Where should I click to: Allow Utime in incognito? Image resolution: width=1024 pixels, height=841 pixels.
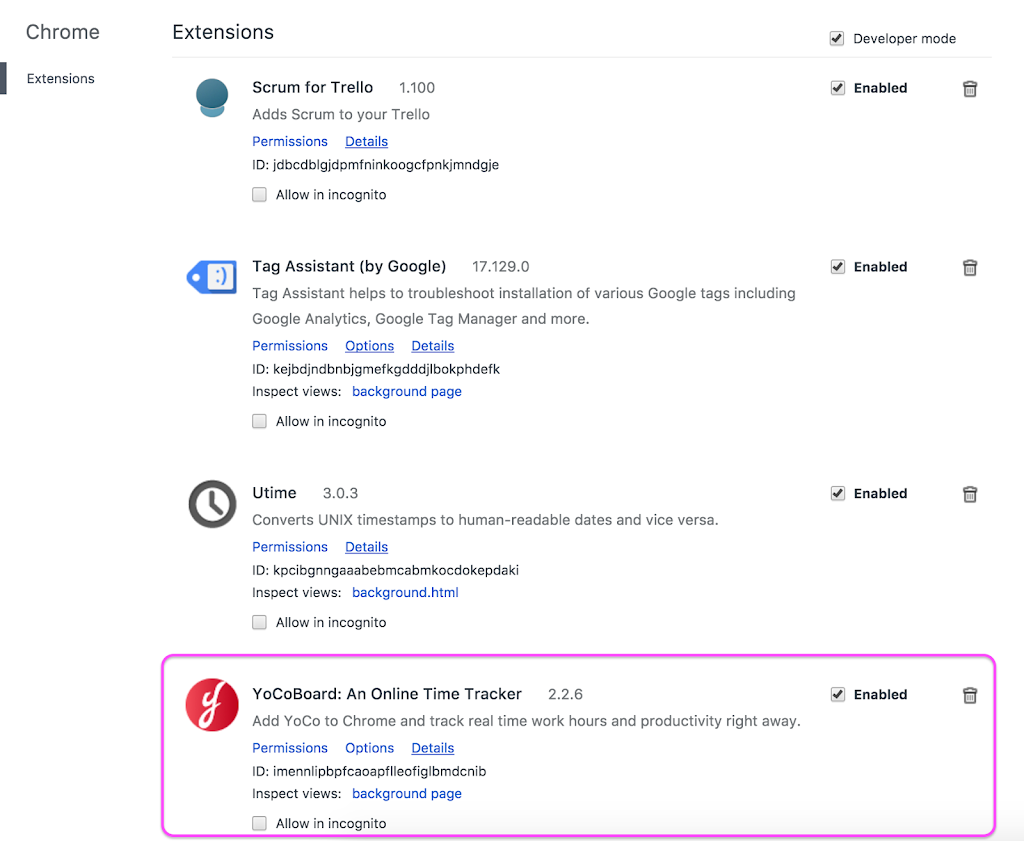[259, 622]
